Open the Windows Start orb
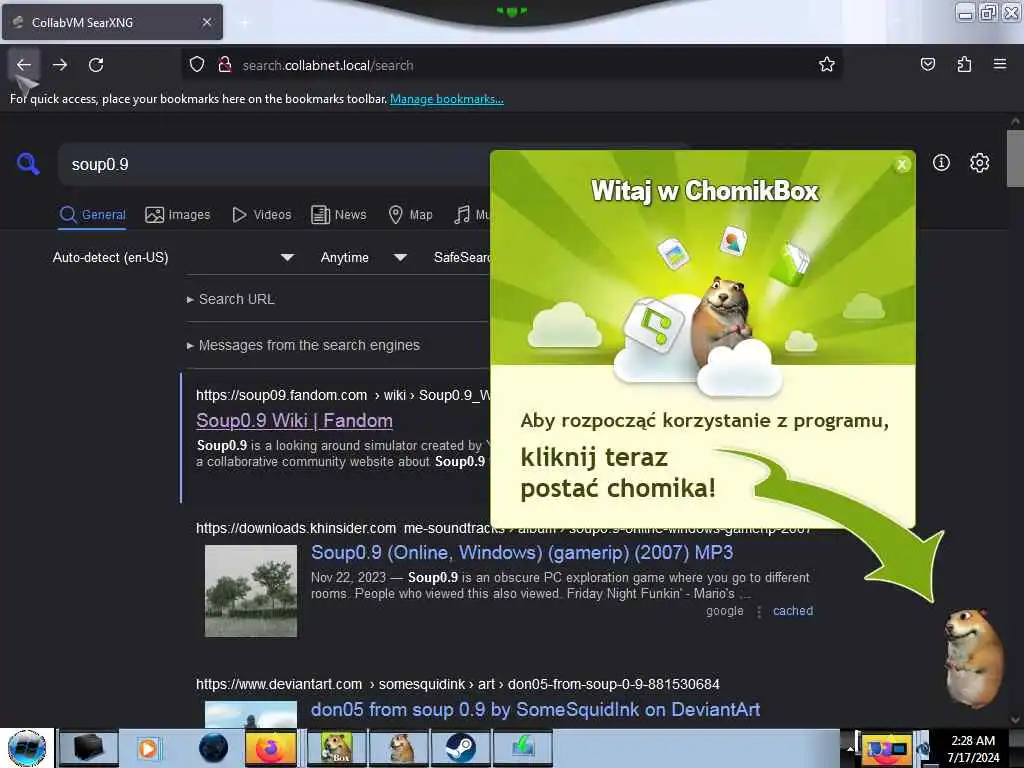 tap(26, 748)
